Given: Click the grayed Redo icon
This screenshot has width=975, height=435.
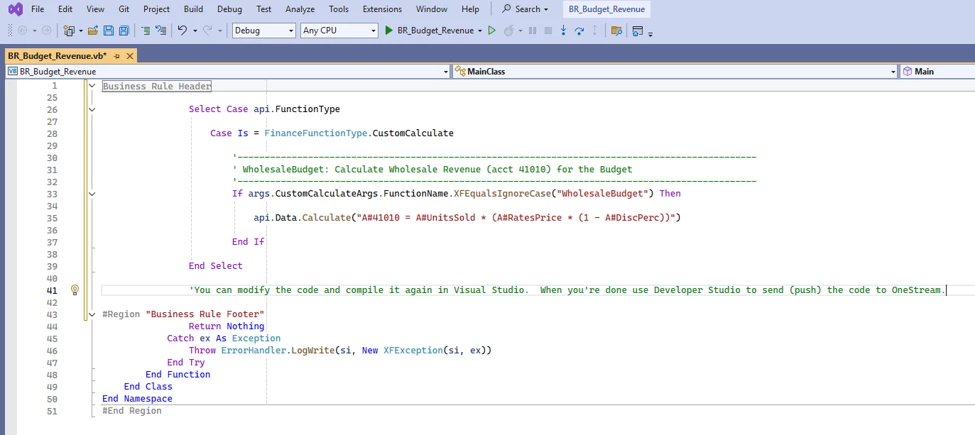Looking at the screenshot, I should (x=208, y=30).
